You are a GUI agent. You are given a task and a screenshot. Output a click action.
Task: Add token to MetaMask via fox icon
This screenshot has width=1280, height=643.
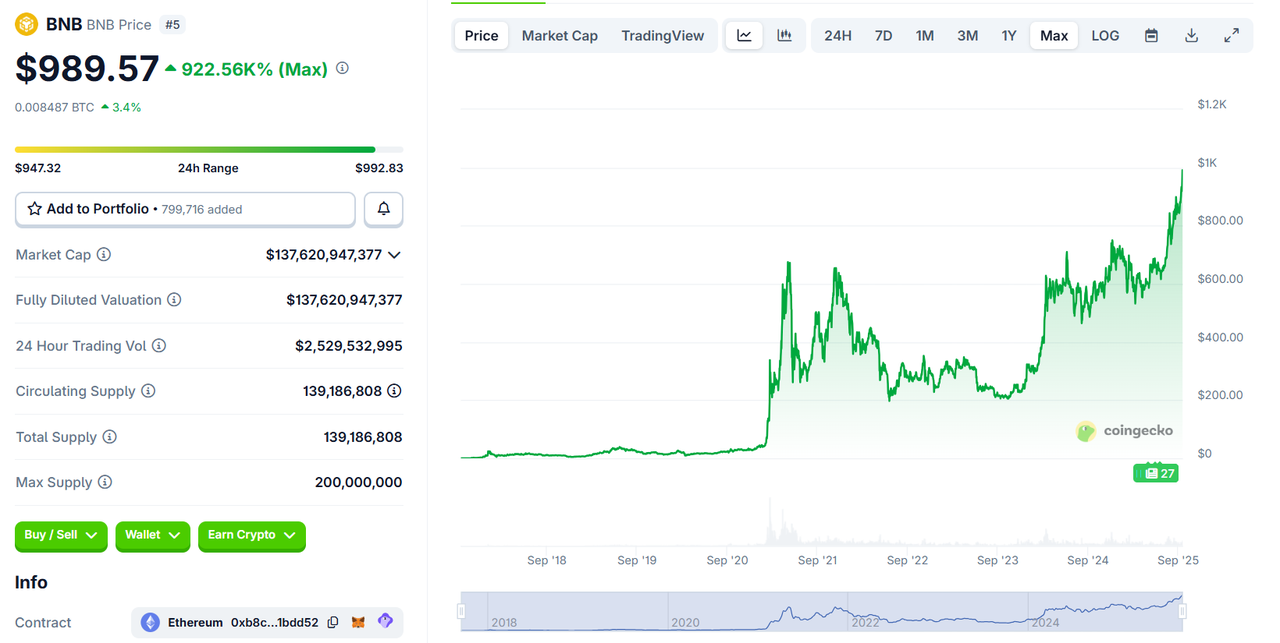point(358,622)
